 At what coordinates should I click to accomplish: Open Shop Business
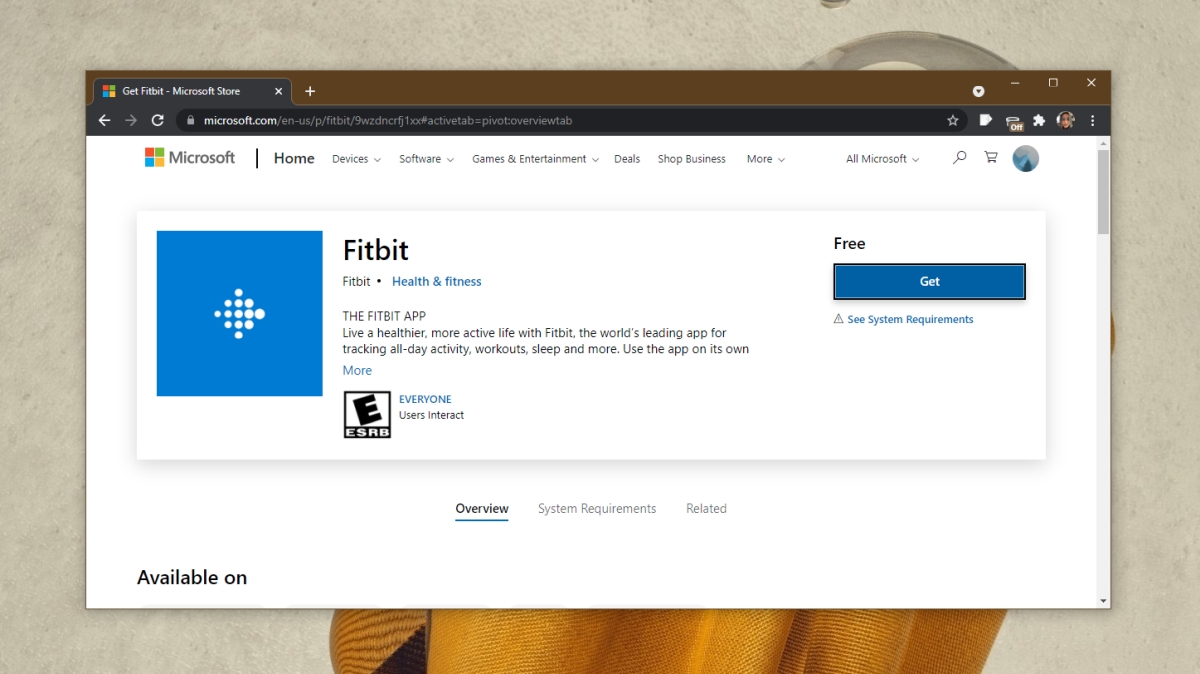click(692, 159)
